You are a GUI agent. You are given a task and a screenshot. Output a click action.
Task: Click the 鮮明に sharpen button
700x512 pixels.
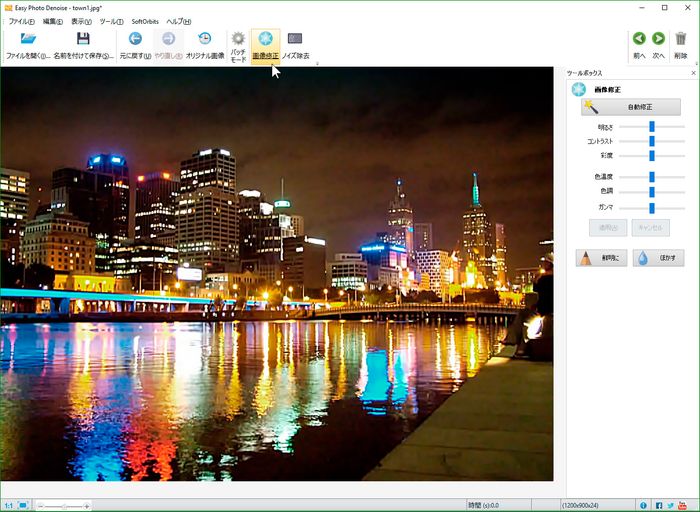tap(601, 258)
